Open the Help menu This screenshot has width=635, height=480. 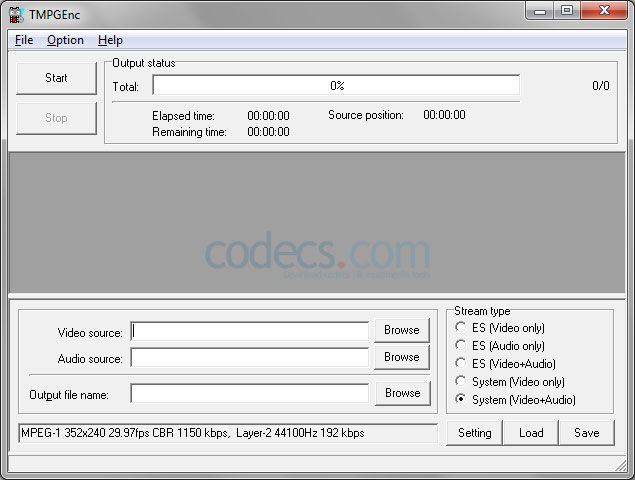(x=110, y=40)
